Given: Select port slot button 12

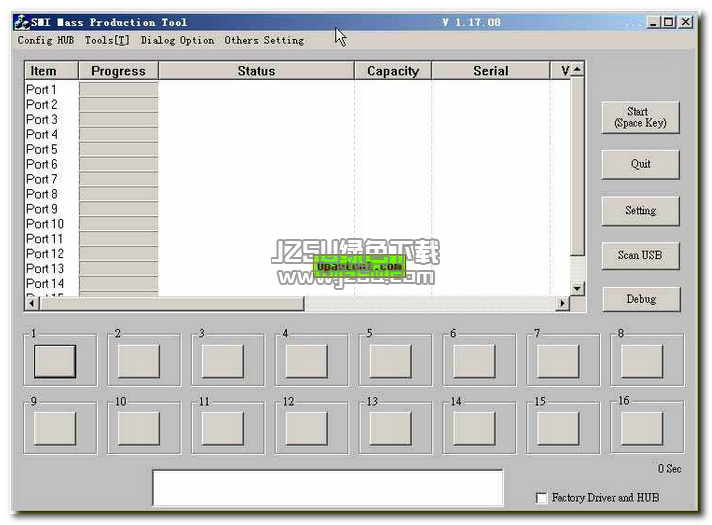Looking at the screenshot, I should (307, 428).
